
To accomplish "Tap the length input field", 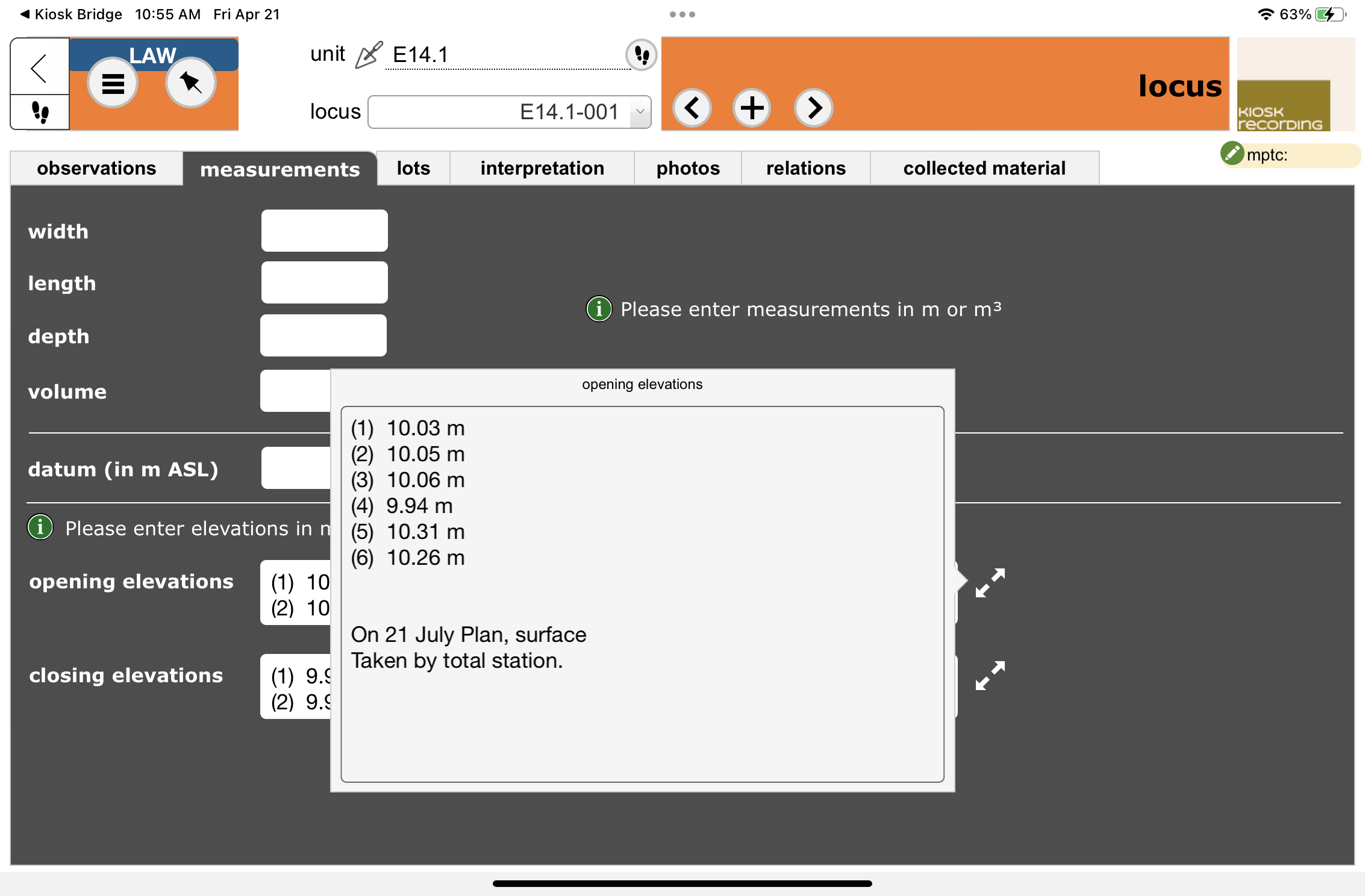I will click(x=324, y=282).
